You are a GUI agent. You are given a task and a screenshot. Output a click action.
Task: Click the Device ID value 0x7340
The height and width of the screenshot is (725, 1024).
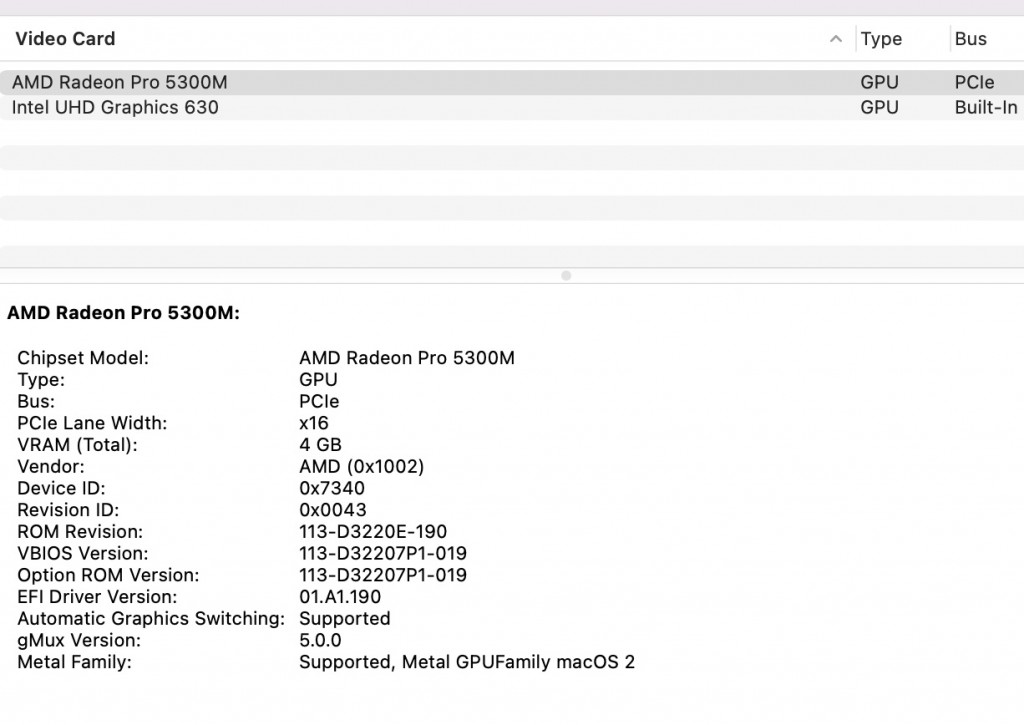332,489
